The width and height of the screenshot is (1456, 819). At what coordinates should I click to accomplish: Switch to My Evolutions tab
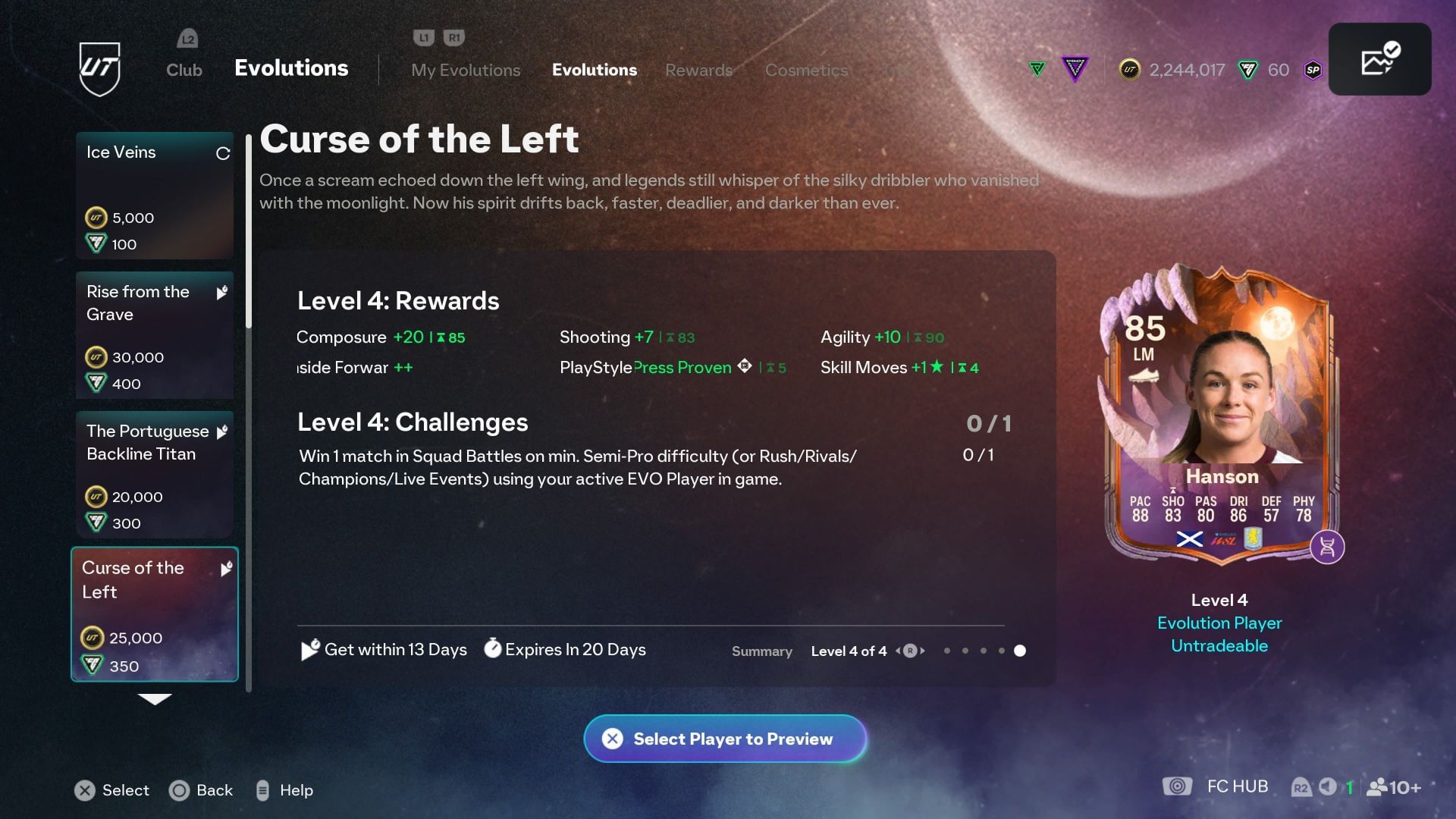(x=466, y=70)
